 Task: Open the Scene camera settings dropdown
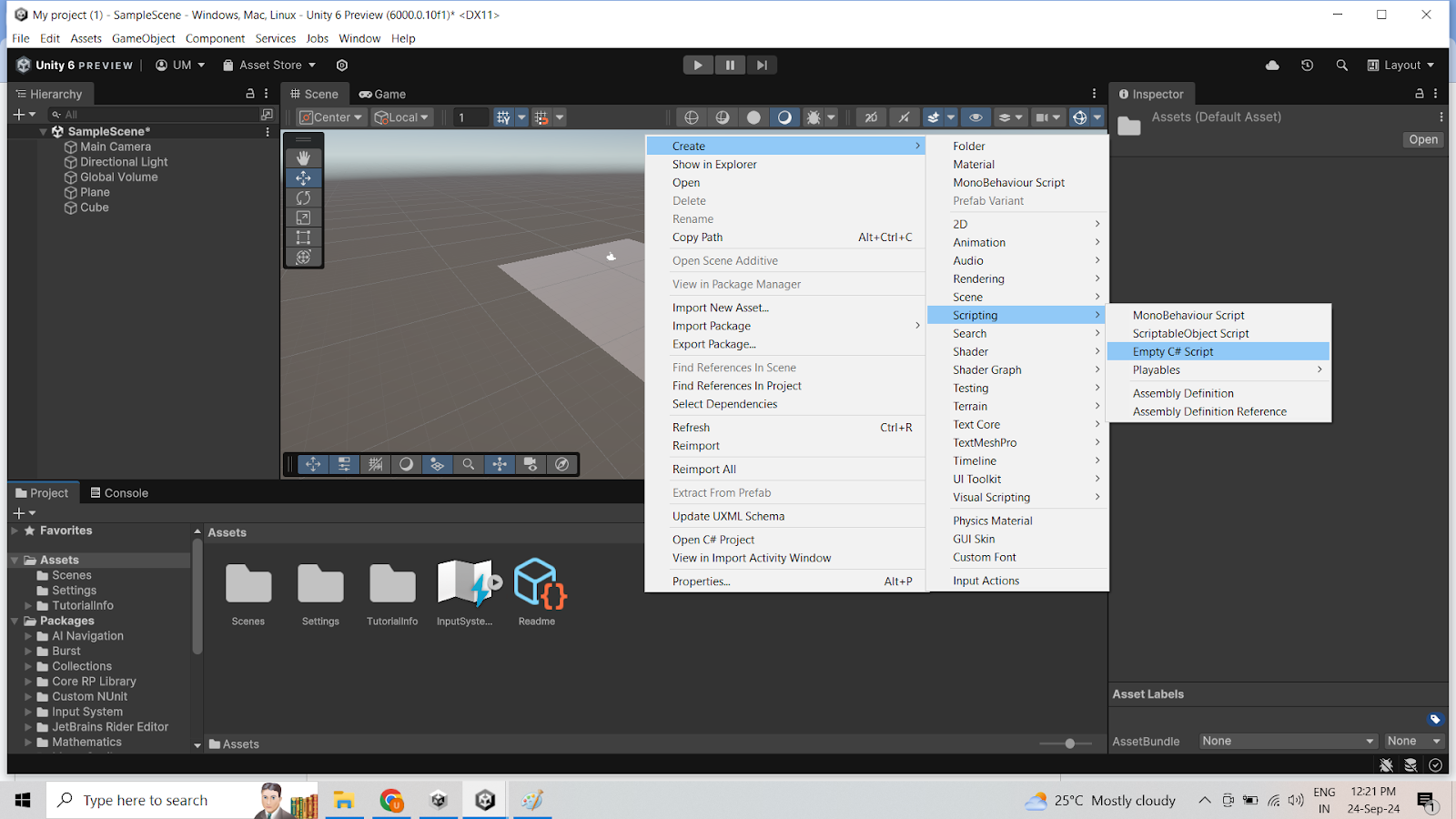click(1048, 117)
